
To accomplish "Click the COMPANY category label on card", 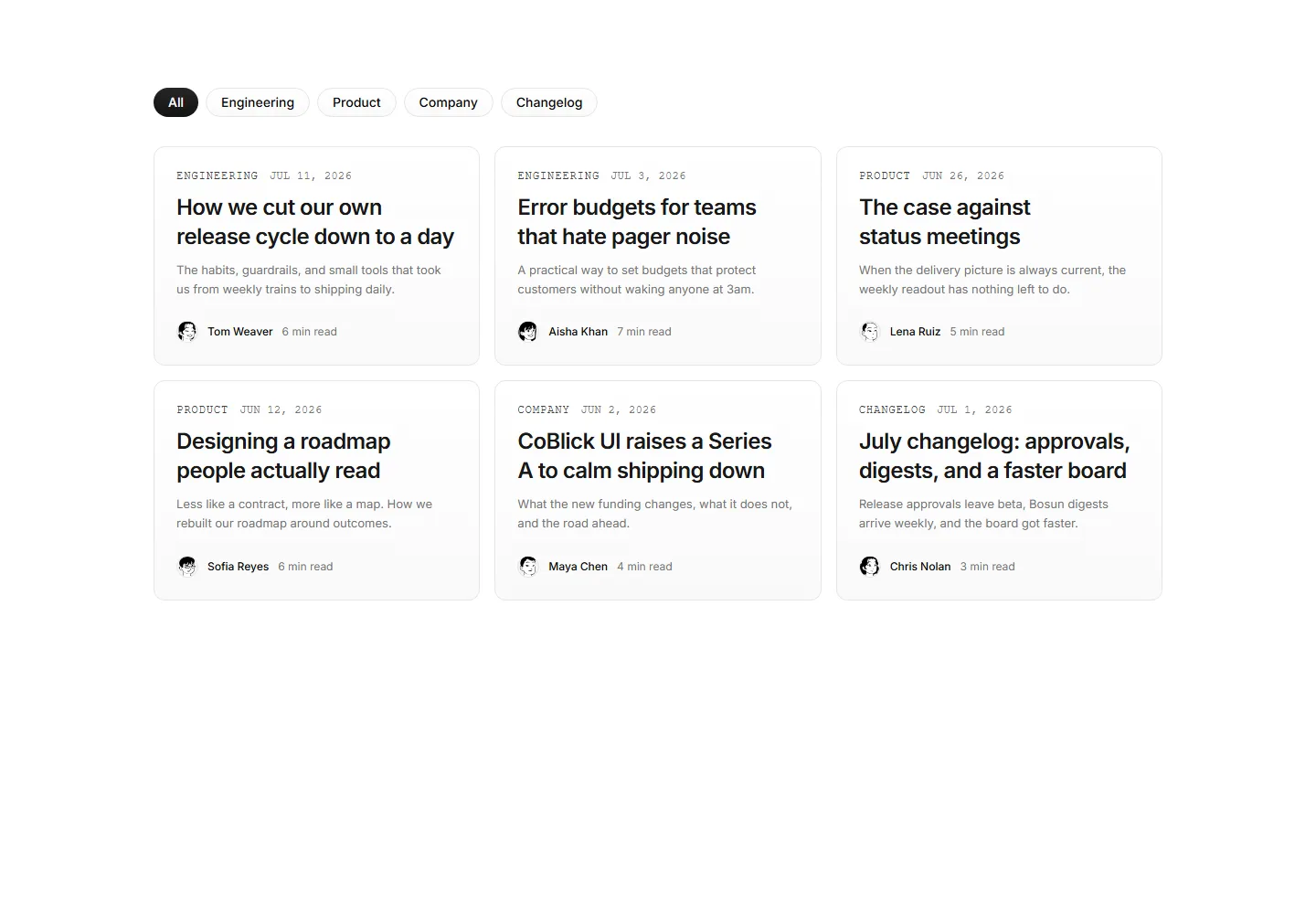I will pyautogui.click(x=543, y=409).
